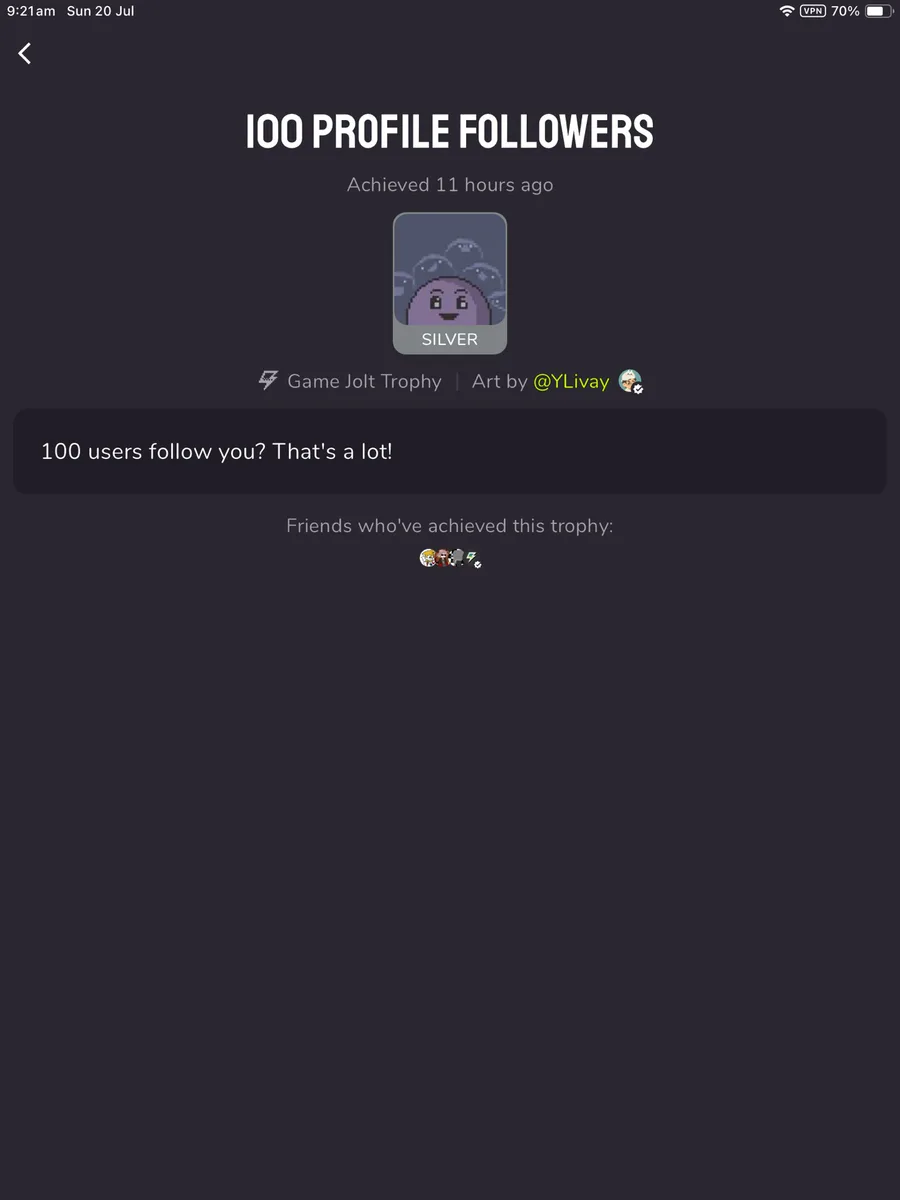This screenshot has height=1200, width=900.
Task: Tap the VPN indicator in status bar
Action: [x=813, y=11]
